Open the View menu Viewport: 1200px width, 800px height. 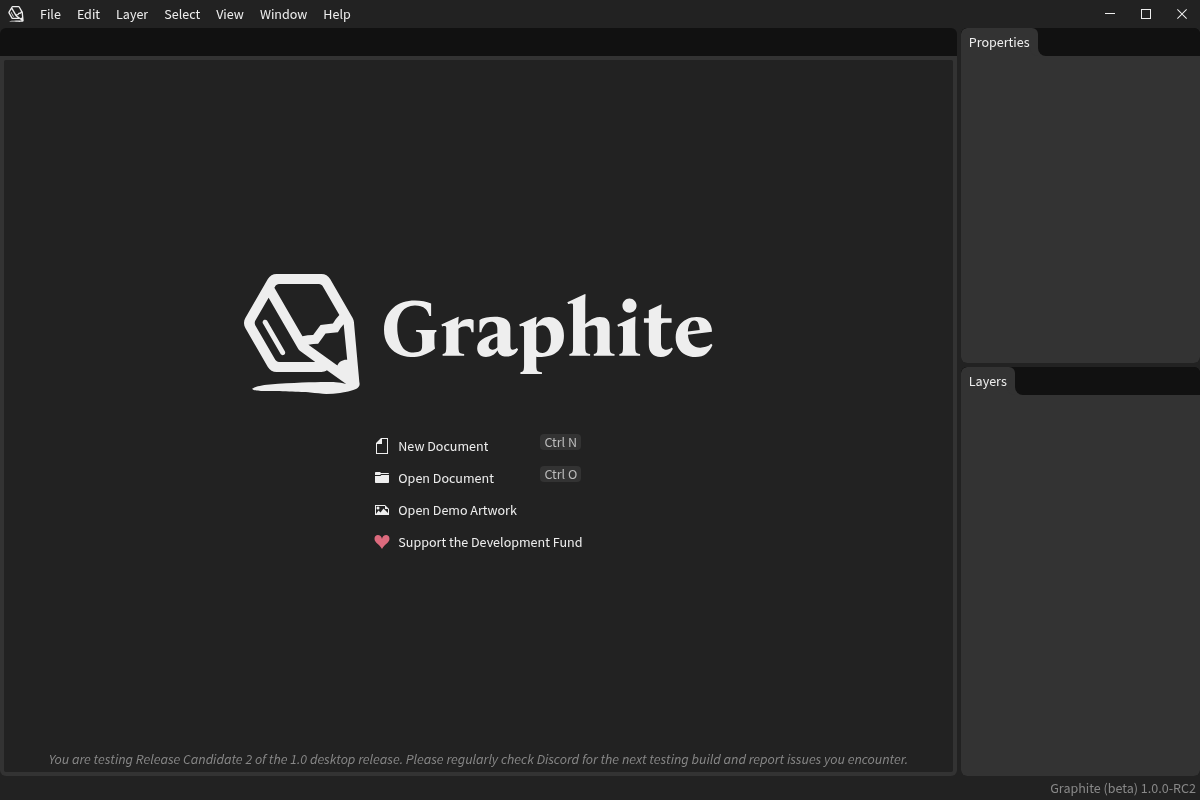click(x=229, y=14)
